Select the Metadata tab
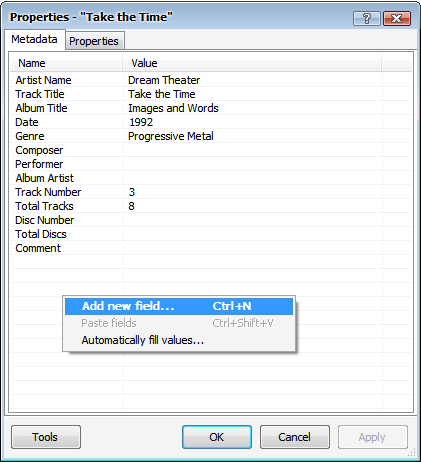Viewport: 421px width, 462px height. coord(34,39)
